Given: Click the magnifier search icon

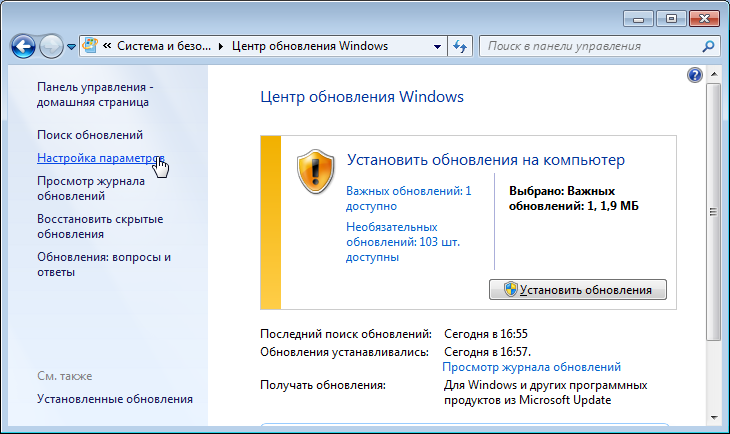Looking at the screenshot, I should (708, 46).
